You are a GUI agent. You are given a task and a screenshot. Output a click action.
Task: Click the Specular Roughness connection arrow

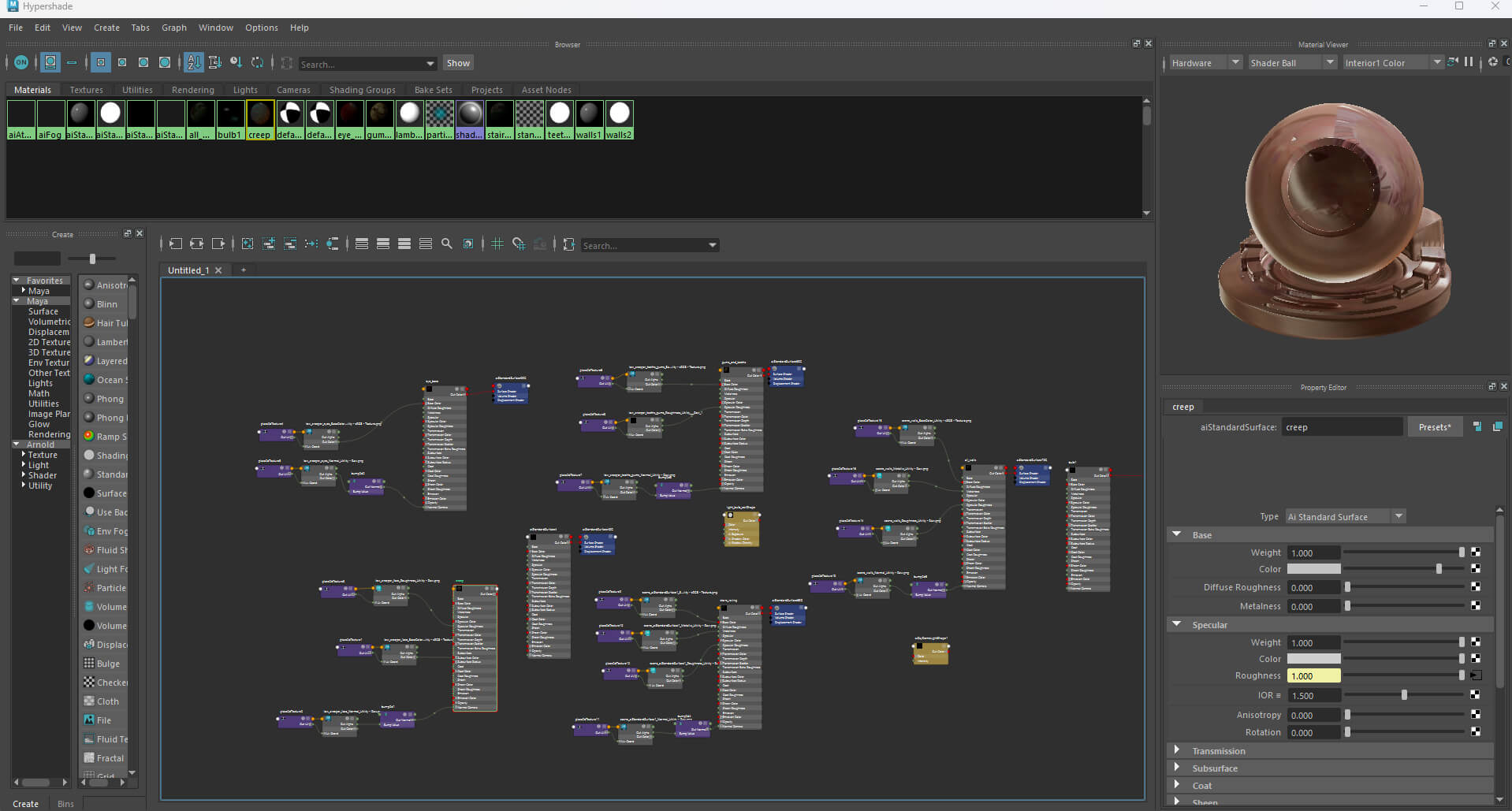coord(1477,675)
